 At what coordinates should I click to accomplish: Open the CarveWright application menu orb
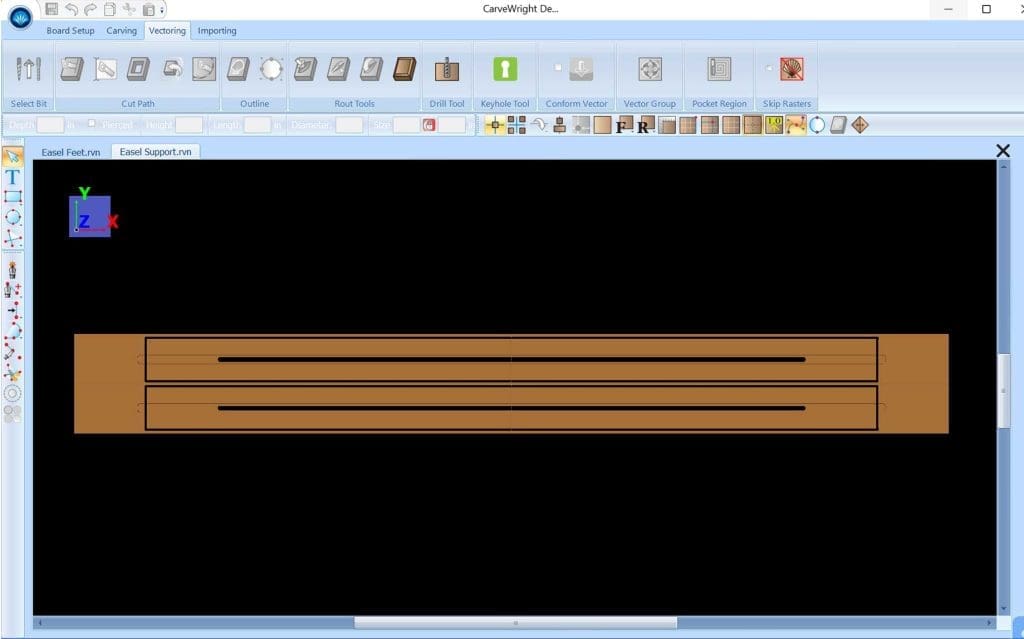click(20, 17)
